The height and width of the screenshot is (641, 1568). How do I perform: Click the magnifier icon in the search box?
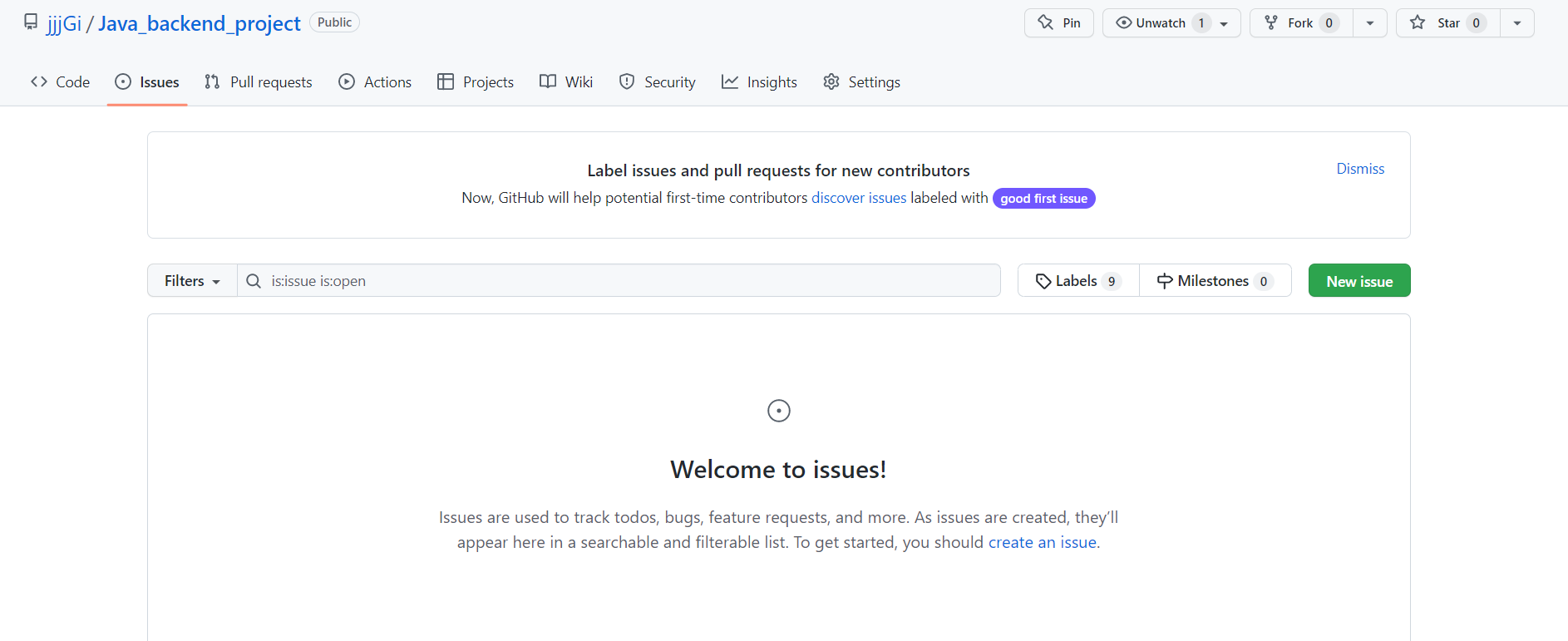tap(254, 281)
